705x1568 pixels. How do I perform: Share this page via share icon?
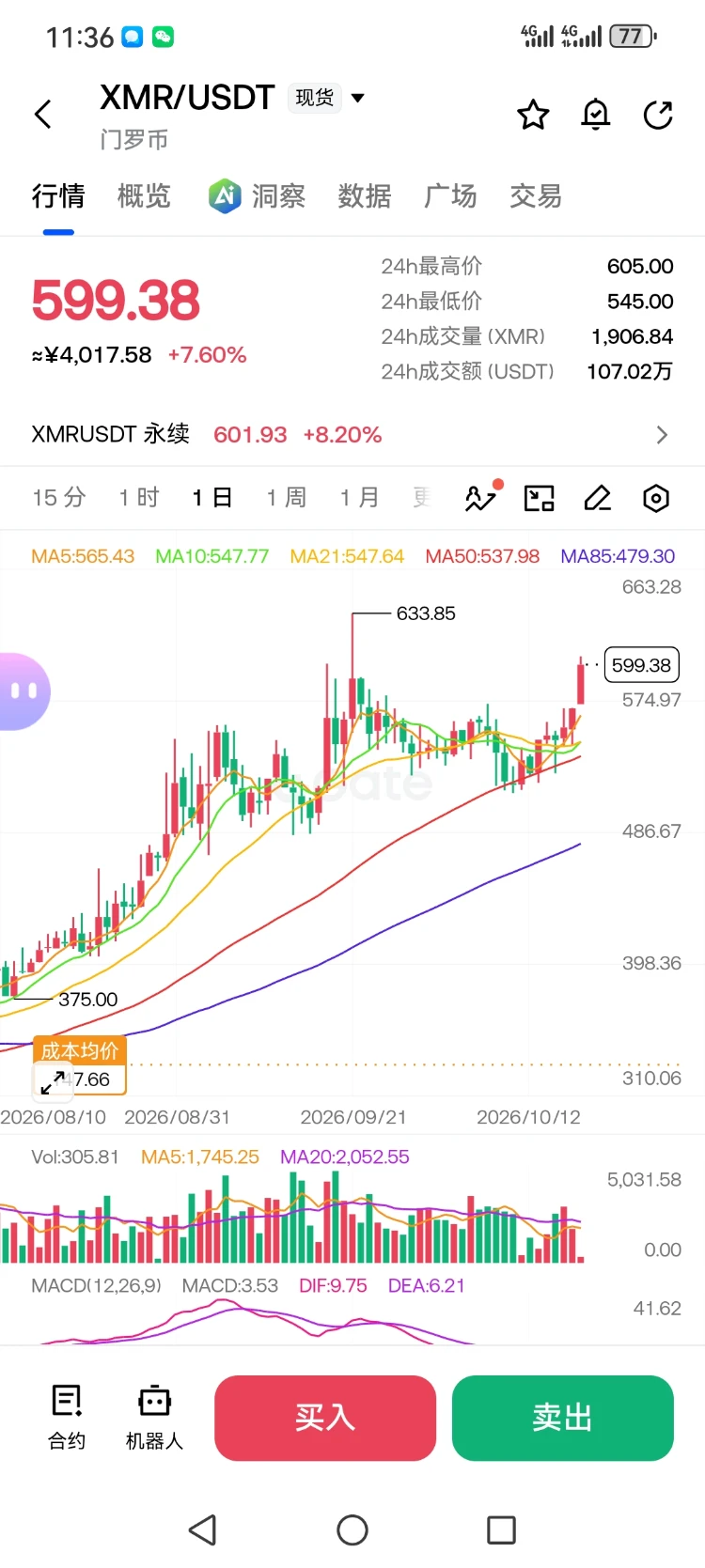658,115
